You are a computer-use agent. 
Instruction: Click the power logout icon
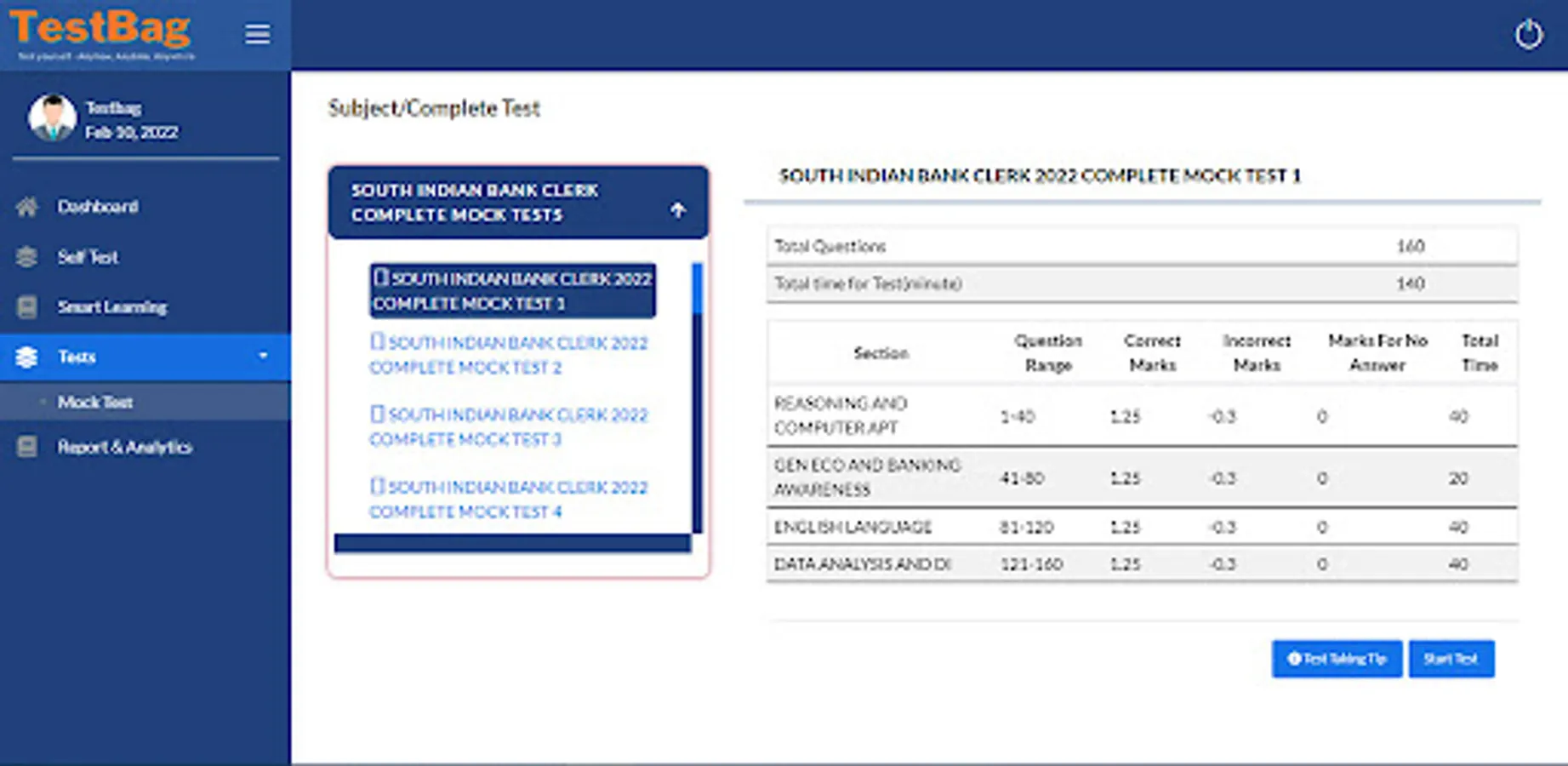click(1528, 35)
